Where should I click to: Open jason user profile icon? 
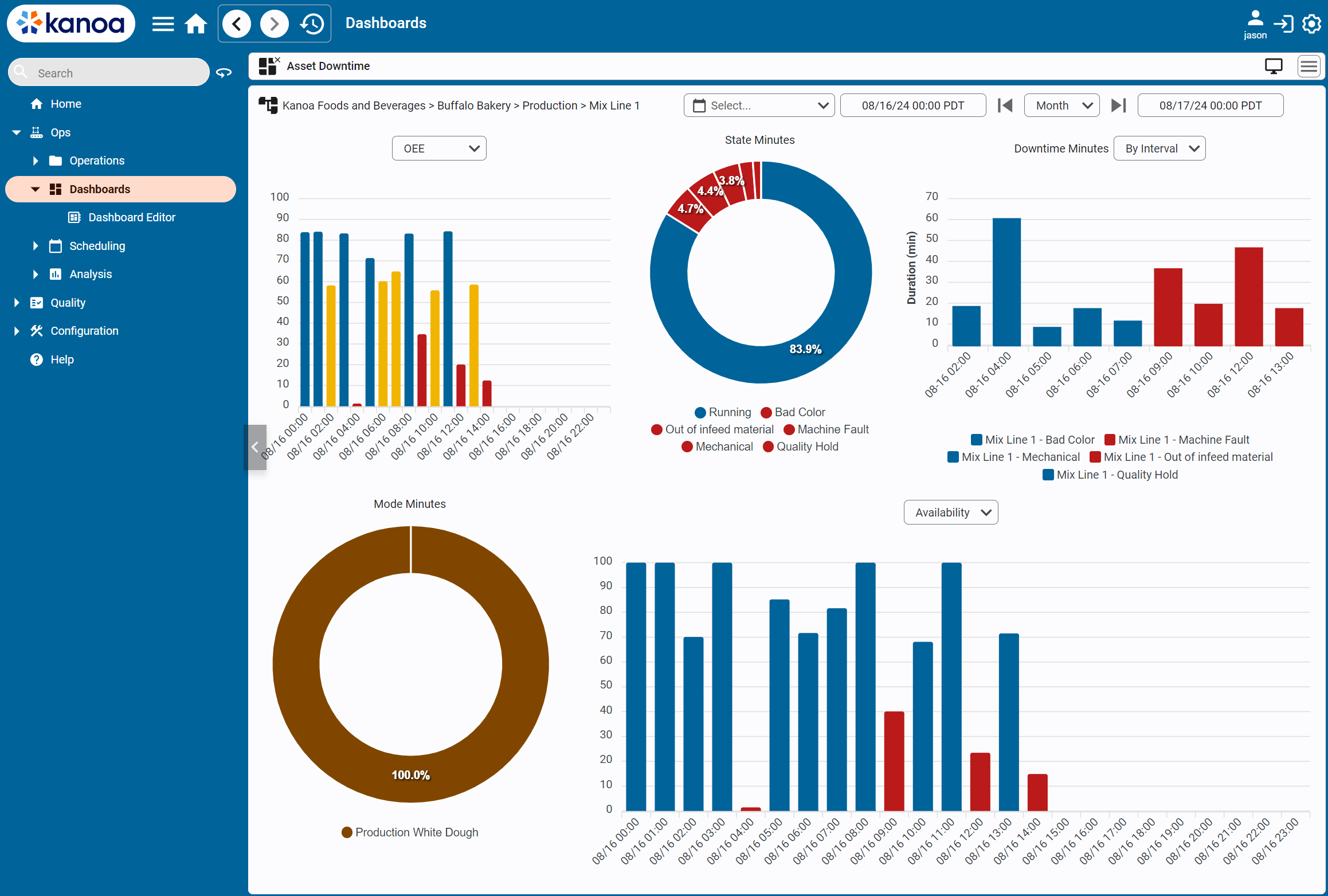coord(1255,24)
